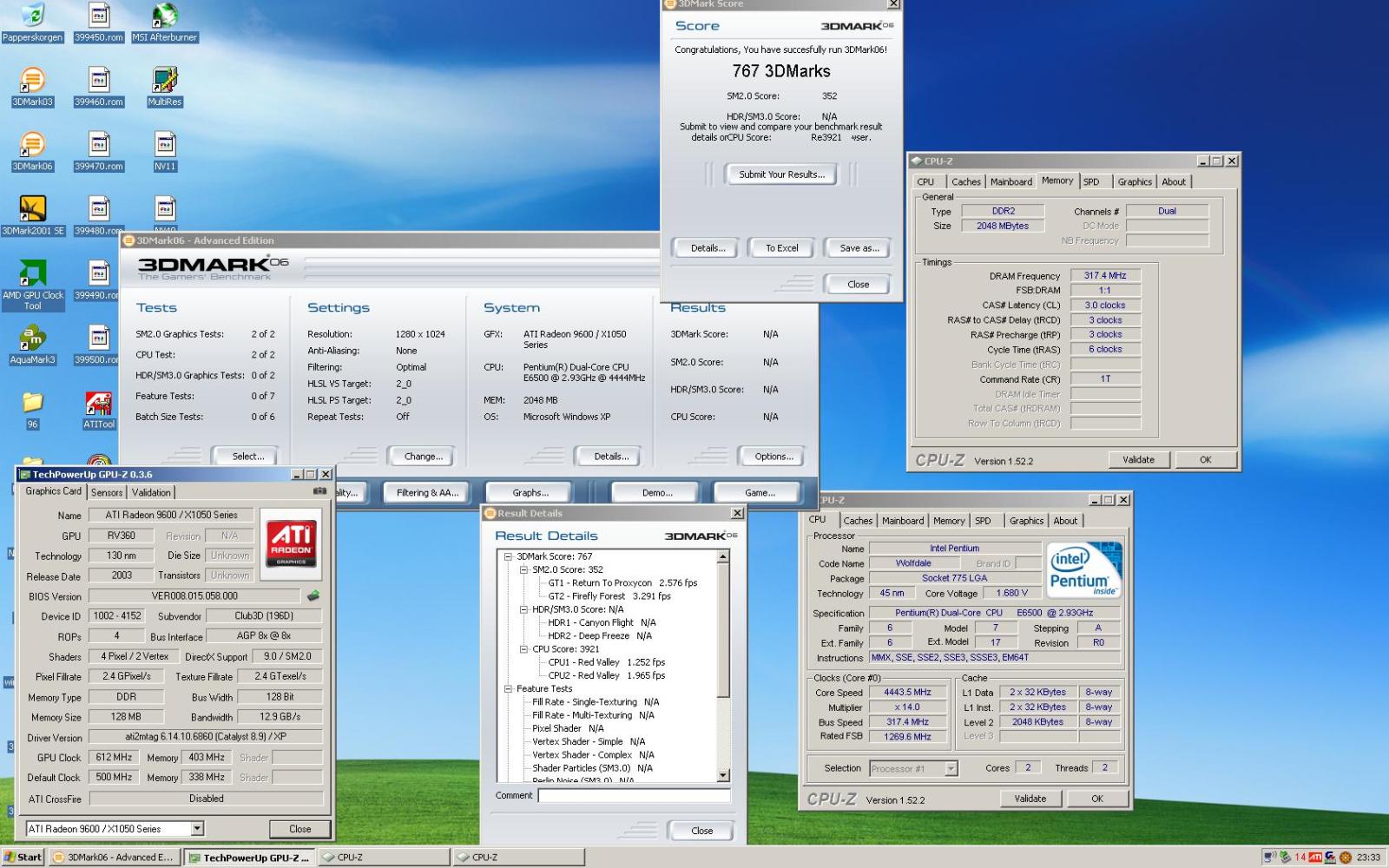Click the GT2 - Firefly Forest result row
The image size is (1389, 868).
[x=609, y=596]
